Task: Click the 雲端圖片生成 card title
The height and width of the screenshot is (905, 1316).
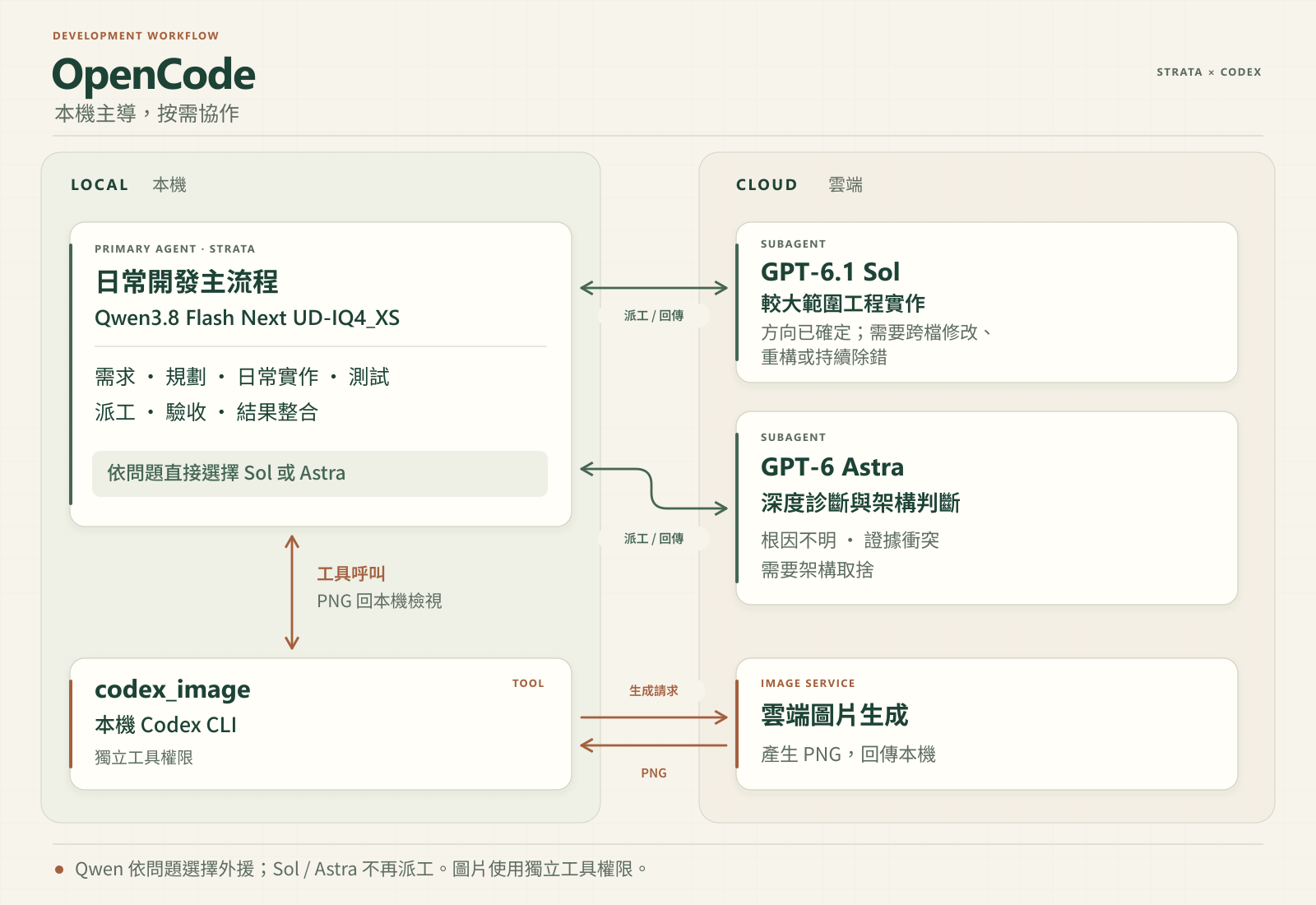Action: pyautogui.click(x=834, y=716)
